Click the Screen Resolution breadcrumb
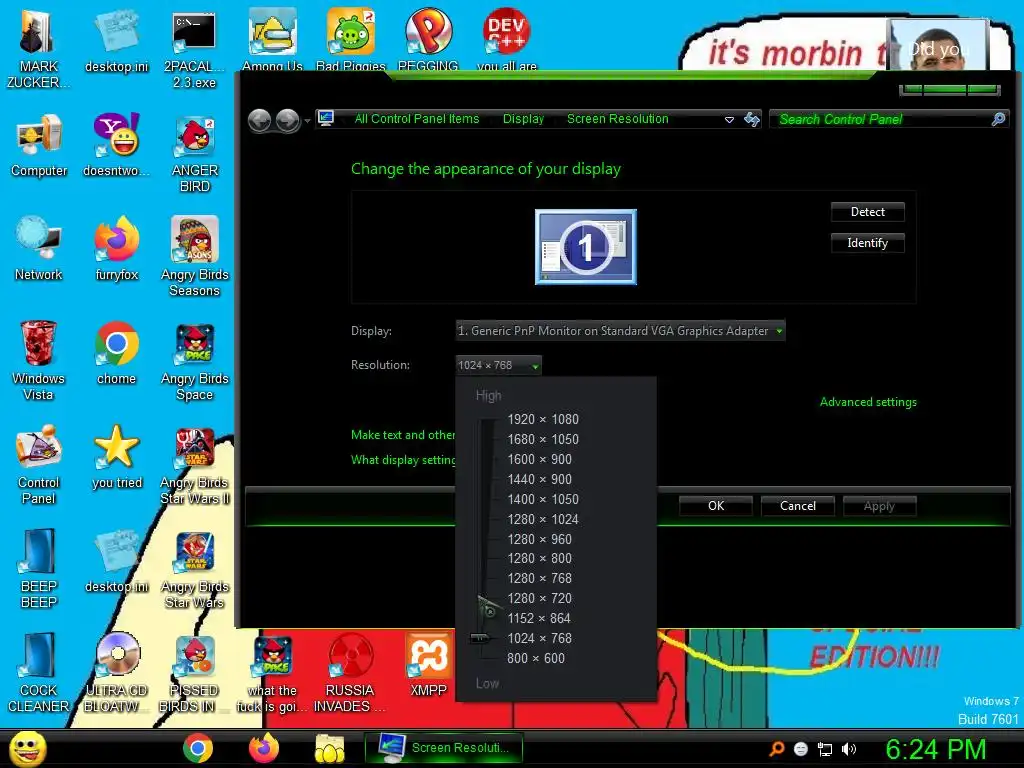 (x=618, y=119)
